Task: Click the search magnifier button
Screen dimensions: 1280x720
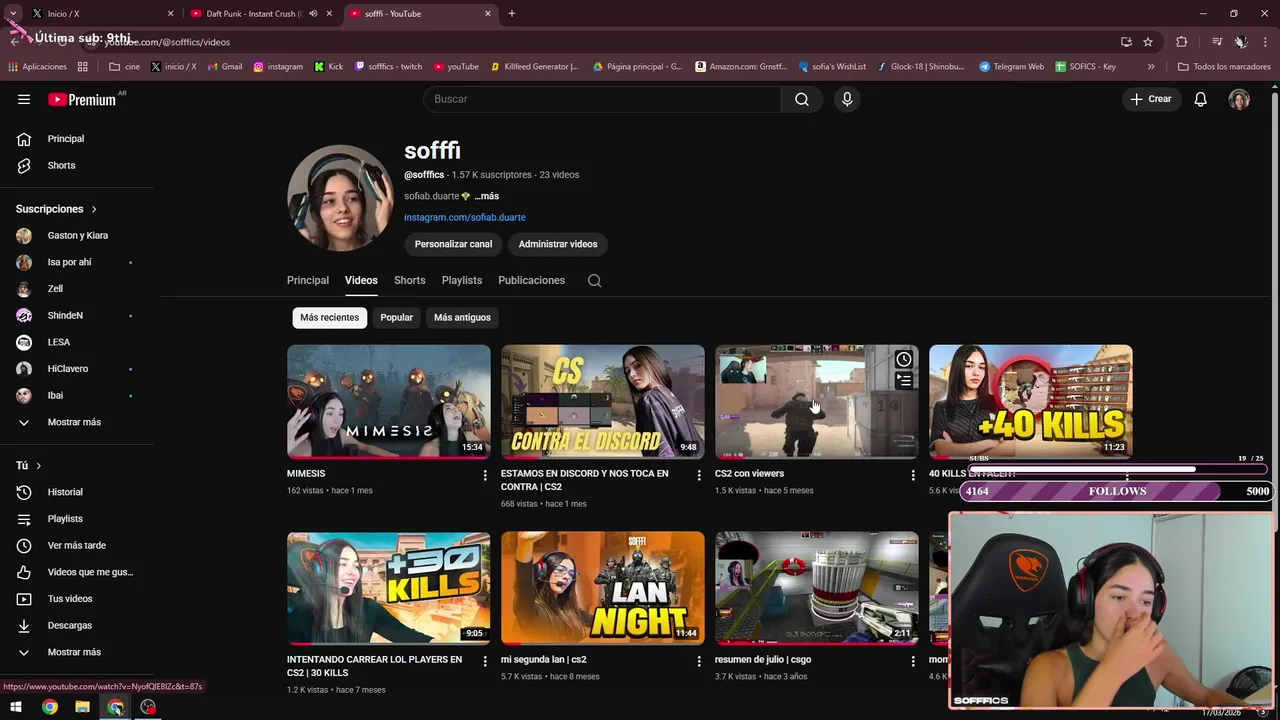Action: (802, 99)
